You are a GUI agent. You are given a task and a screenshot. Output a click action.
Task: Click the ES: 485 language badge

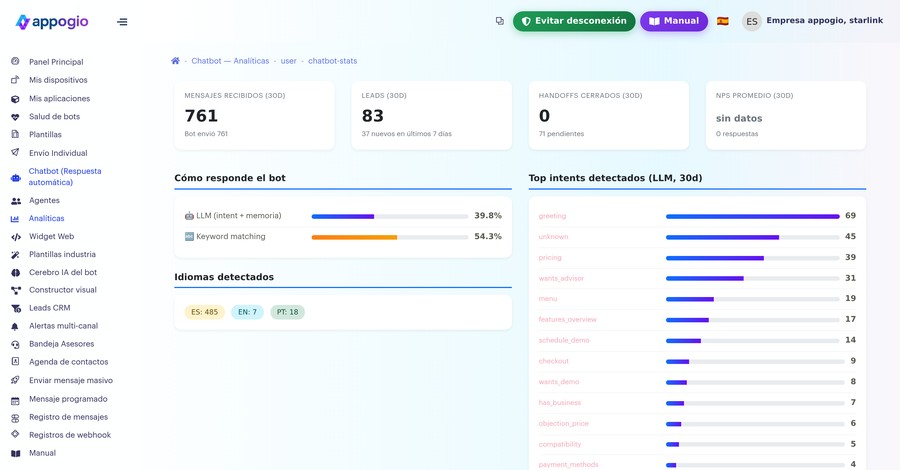205,312
